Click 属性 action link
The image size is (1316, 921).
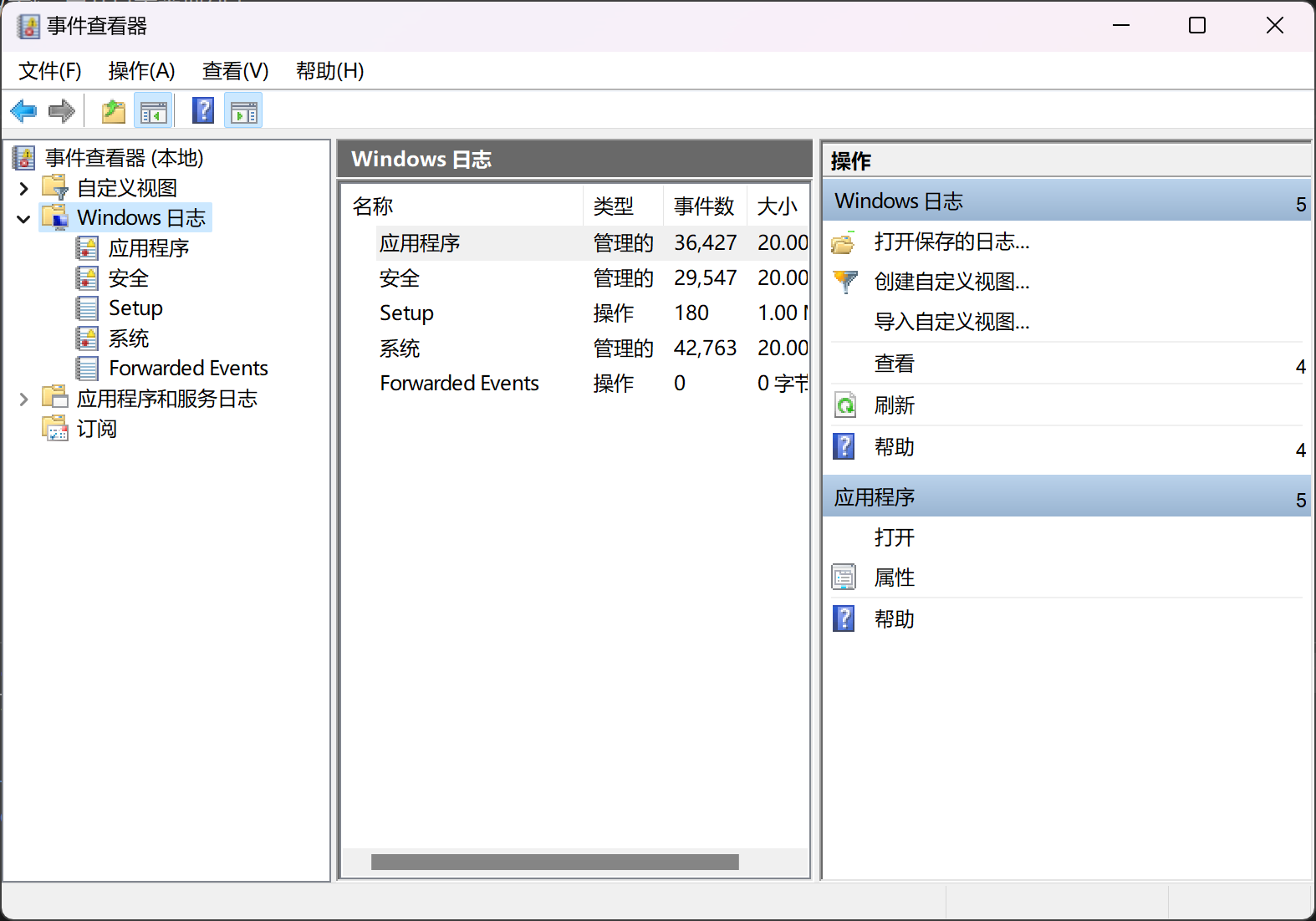(895, 578)
